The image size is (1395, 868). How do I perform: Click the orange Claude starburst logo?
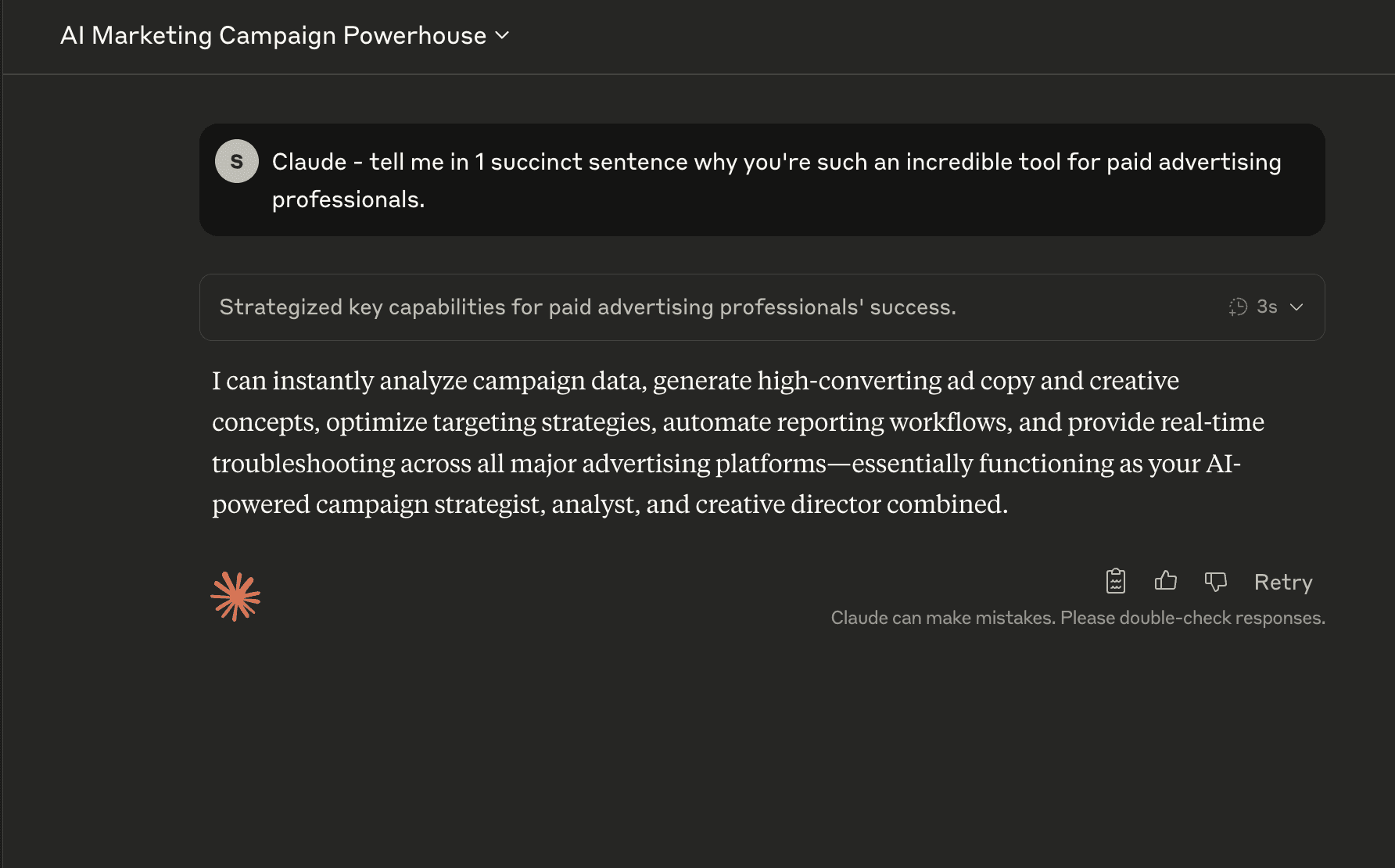tap(235, 597)
